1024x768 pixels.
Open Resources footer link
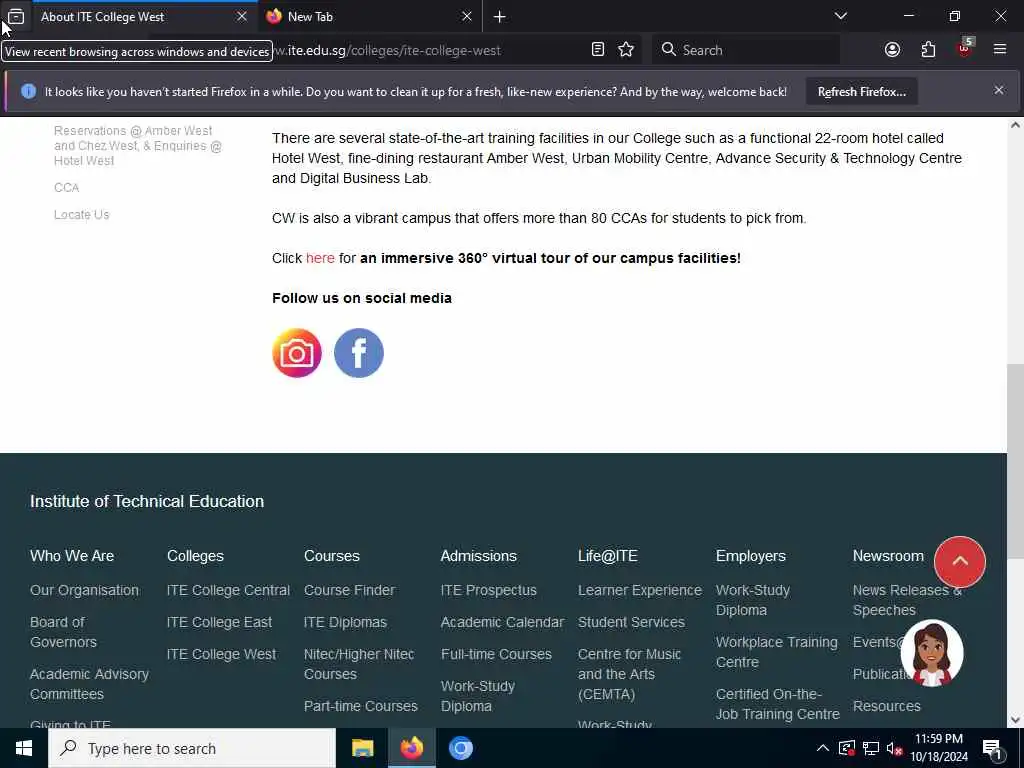[887, 706]
